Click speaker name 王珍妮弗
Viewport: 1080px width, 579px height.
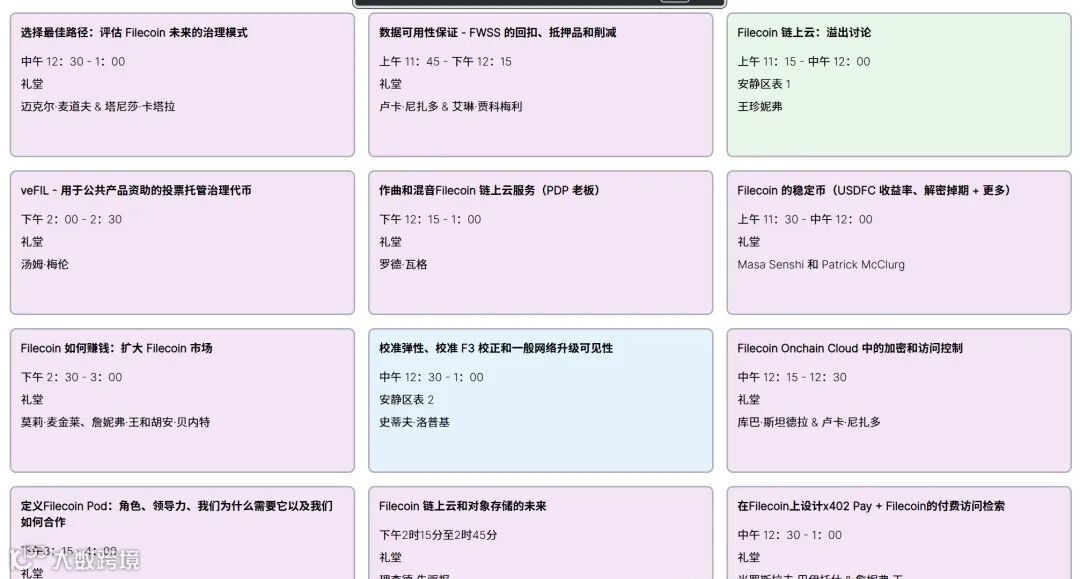pos(760,106)
